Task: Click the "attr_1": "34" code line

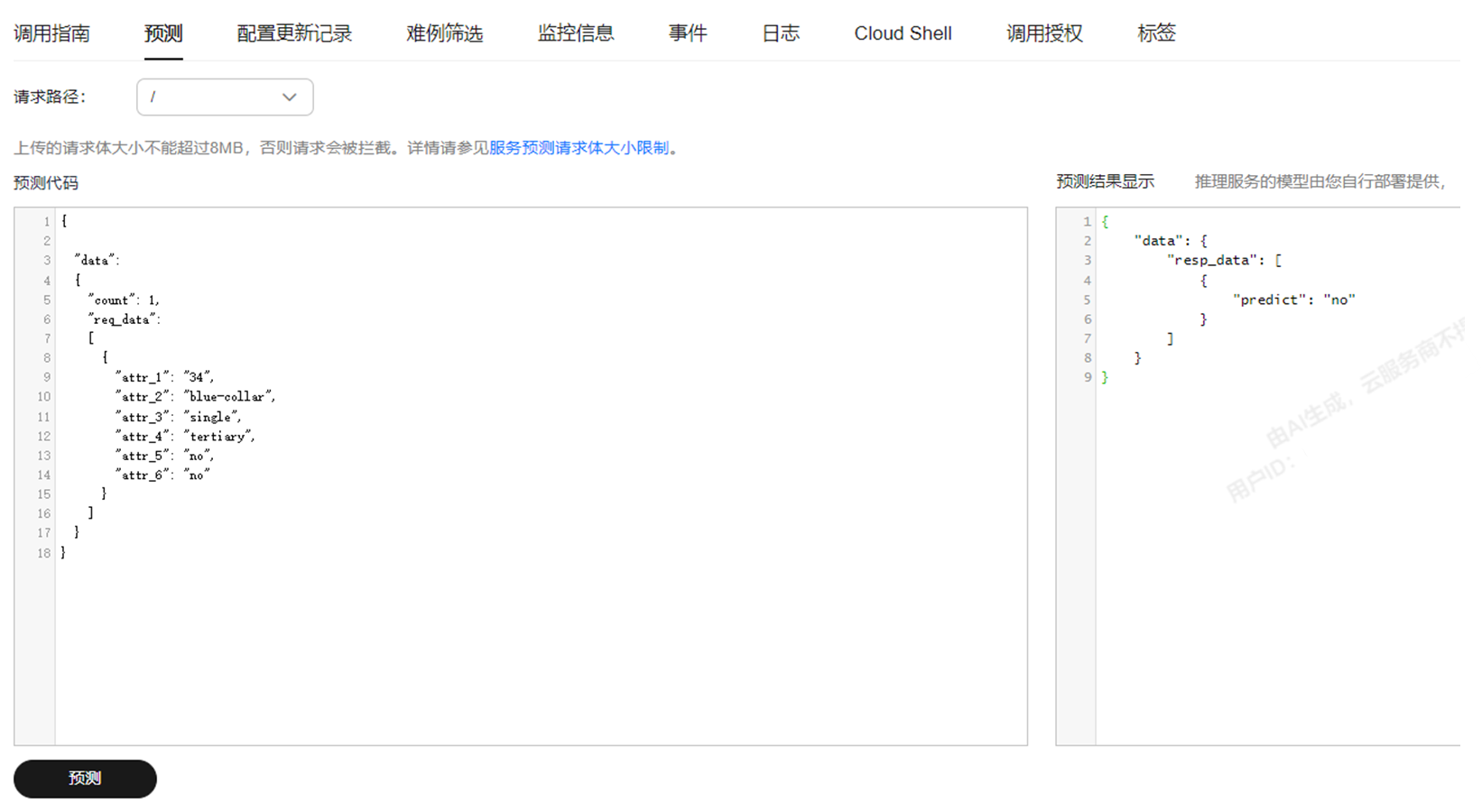Action: (x=164, y=377)
